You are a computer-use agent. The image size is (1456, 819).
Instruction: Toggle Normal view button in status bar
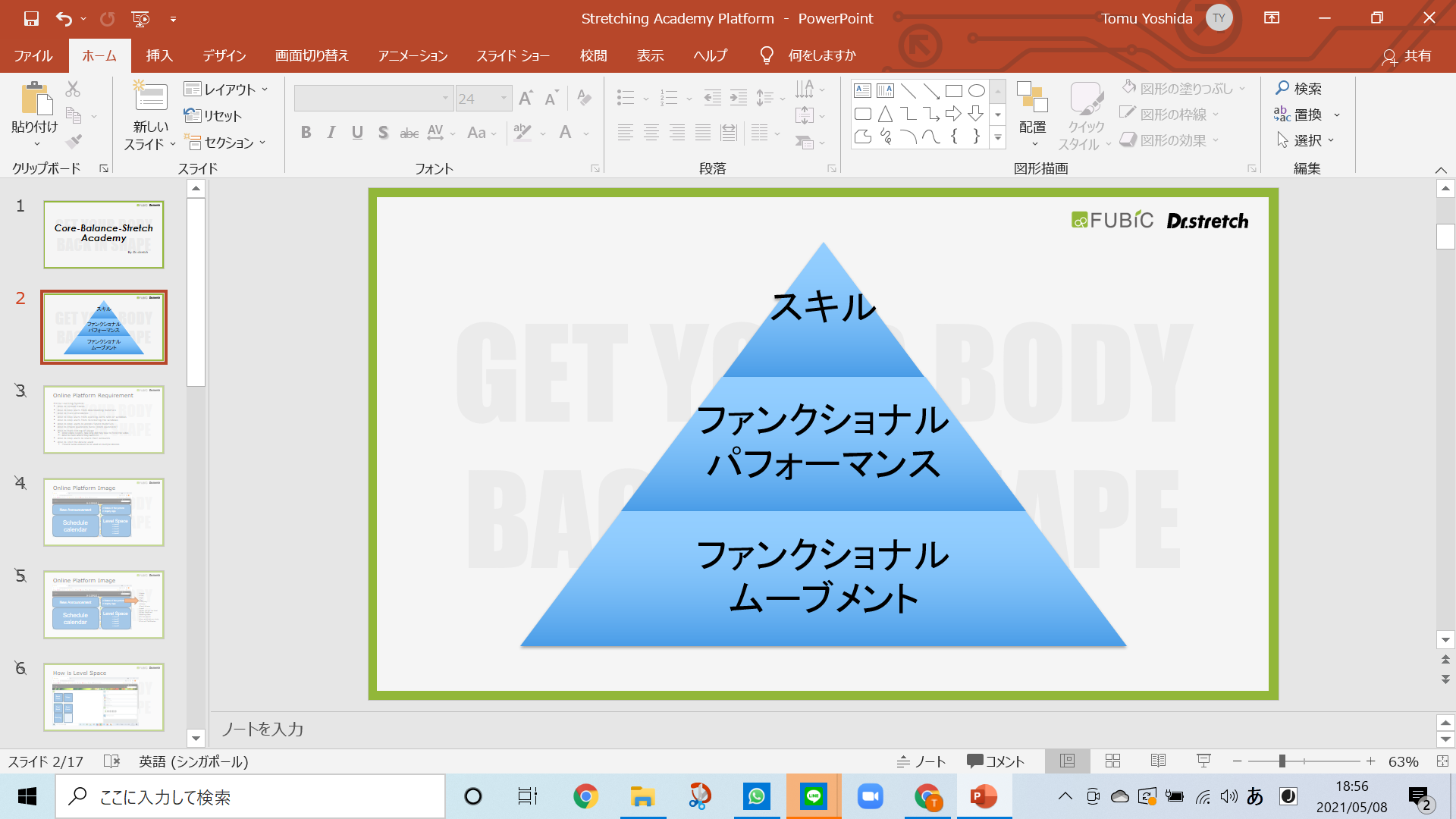[x=1067, y=761]
